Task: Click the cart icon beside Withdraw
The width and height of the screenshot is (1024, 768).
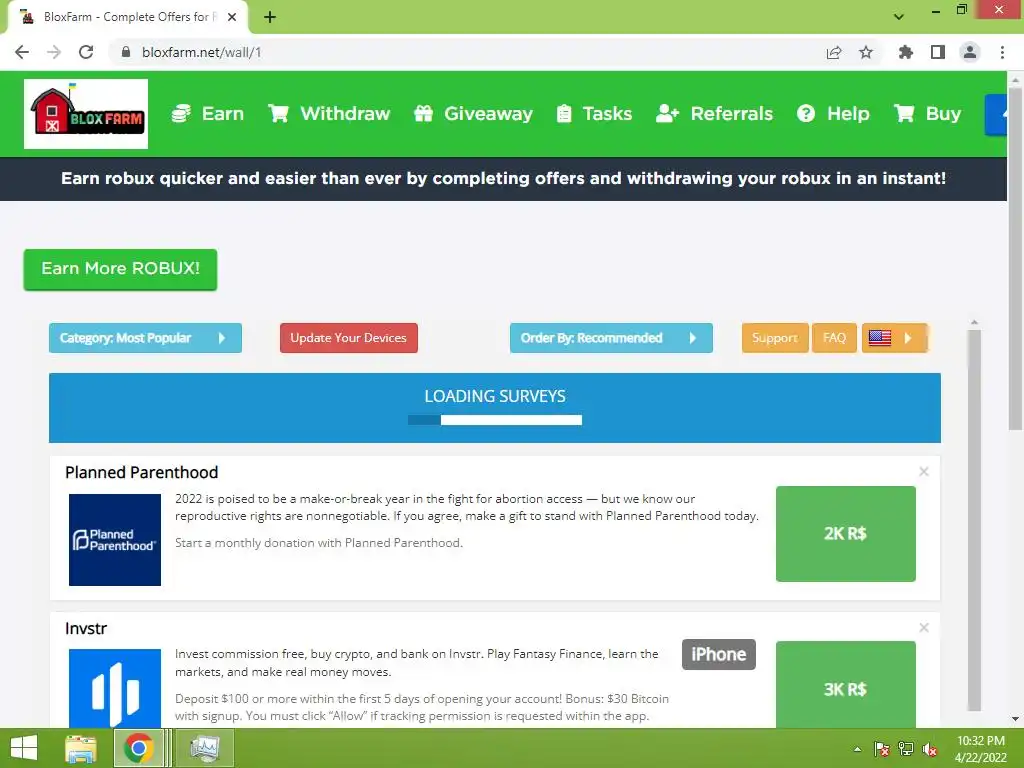Action: 278,114
